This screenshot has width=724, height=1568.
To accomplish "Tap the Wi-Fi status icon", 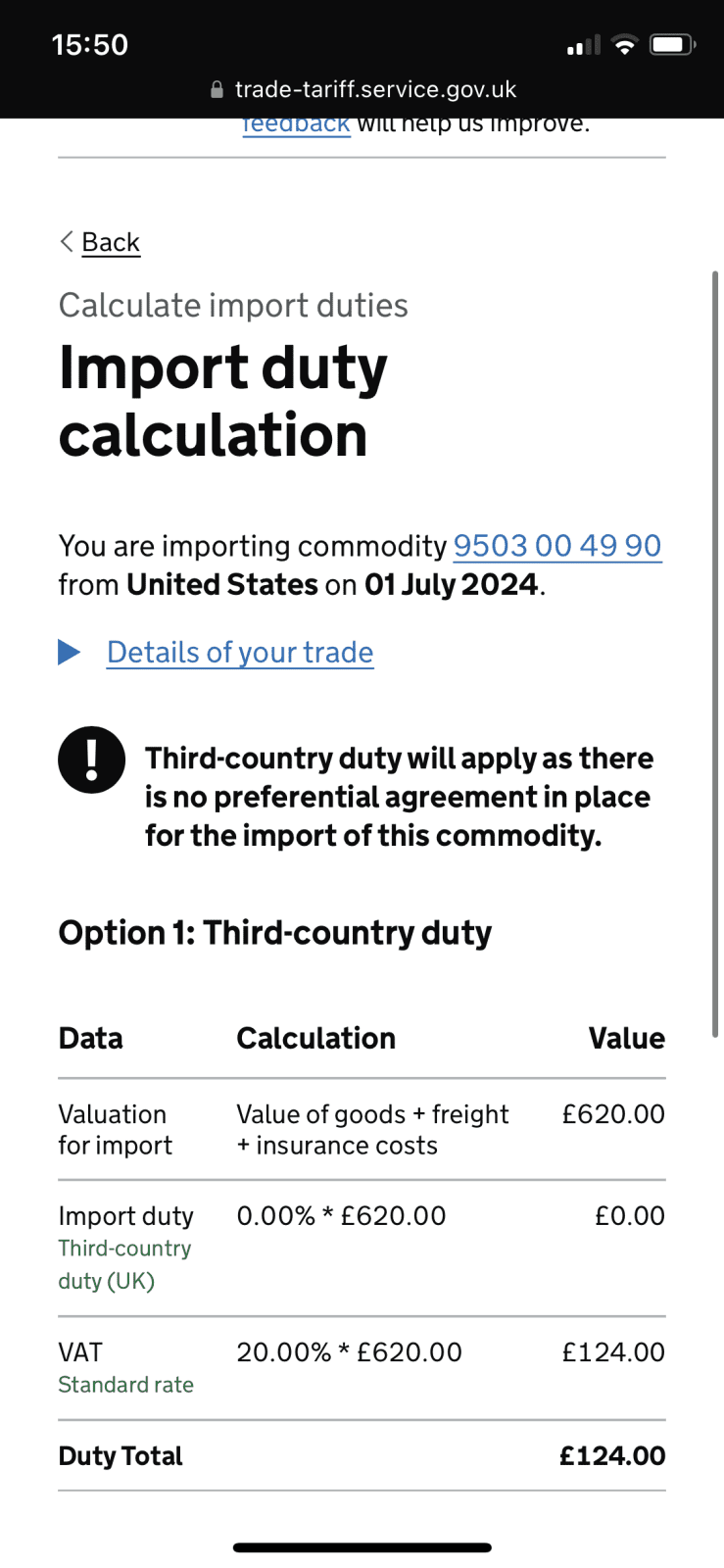I will pyautogui.click(x=624, y=45).
